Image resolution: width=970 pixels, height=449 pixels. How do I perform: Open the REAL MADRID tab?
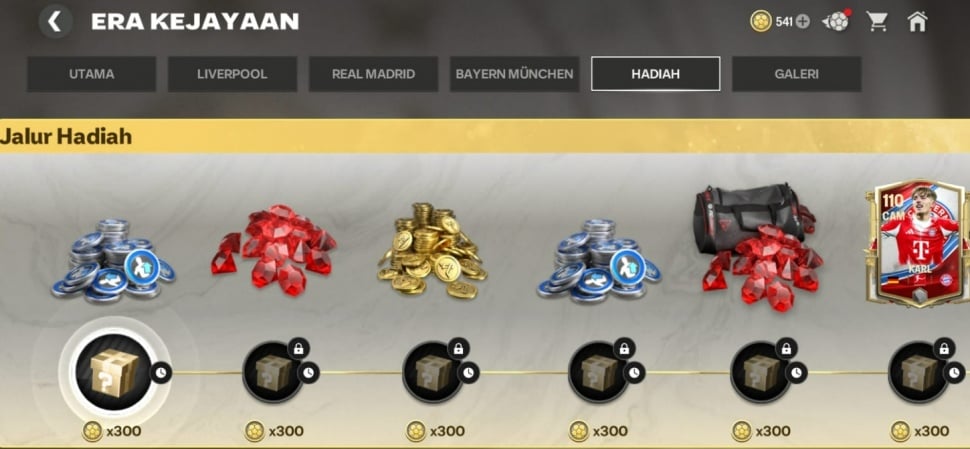(x=374, y=74)
